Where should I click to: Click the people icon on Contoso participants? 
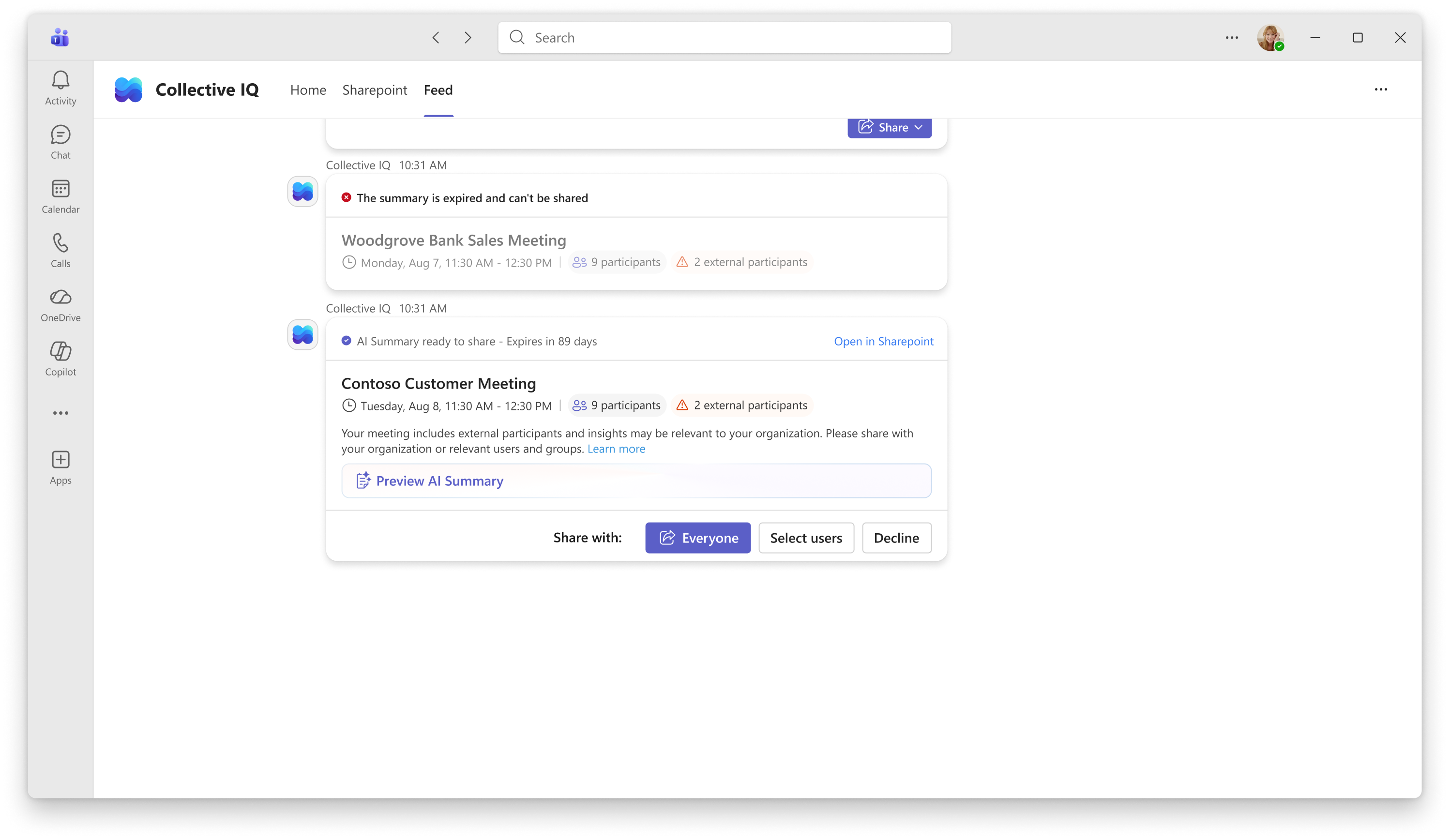579,405
